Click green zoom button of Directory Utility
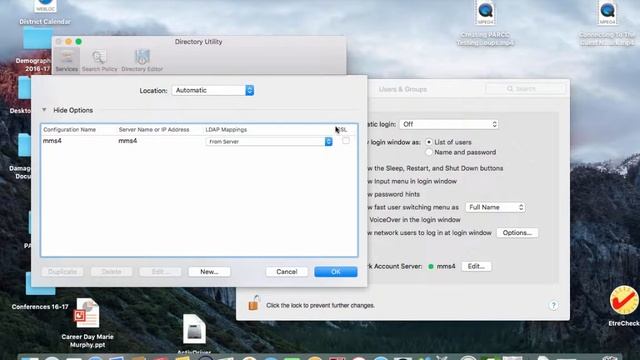640x360 pixels. [78, 41]
